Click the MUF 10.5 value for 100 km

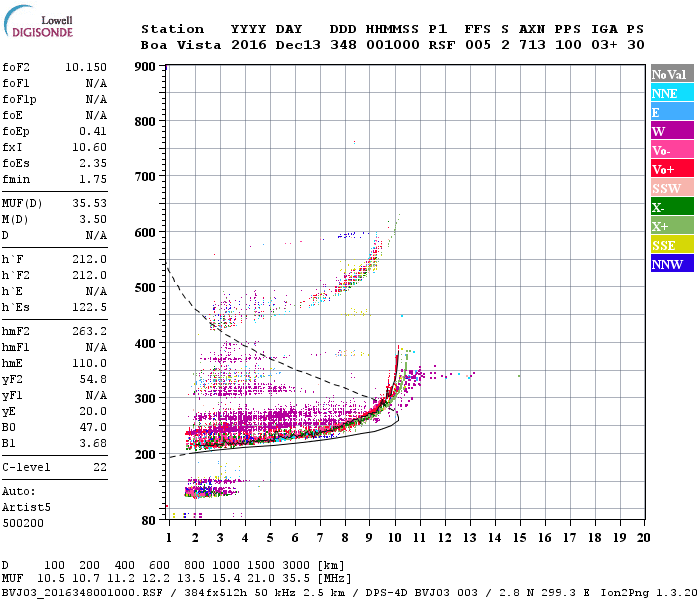coord(51,579)
